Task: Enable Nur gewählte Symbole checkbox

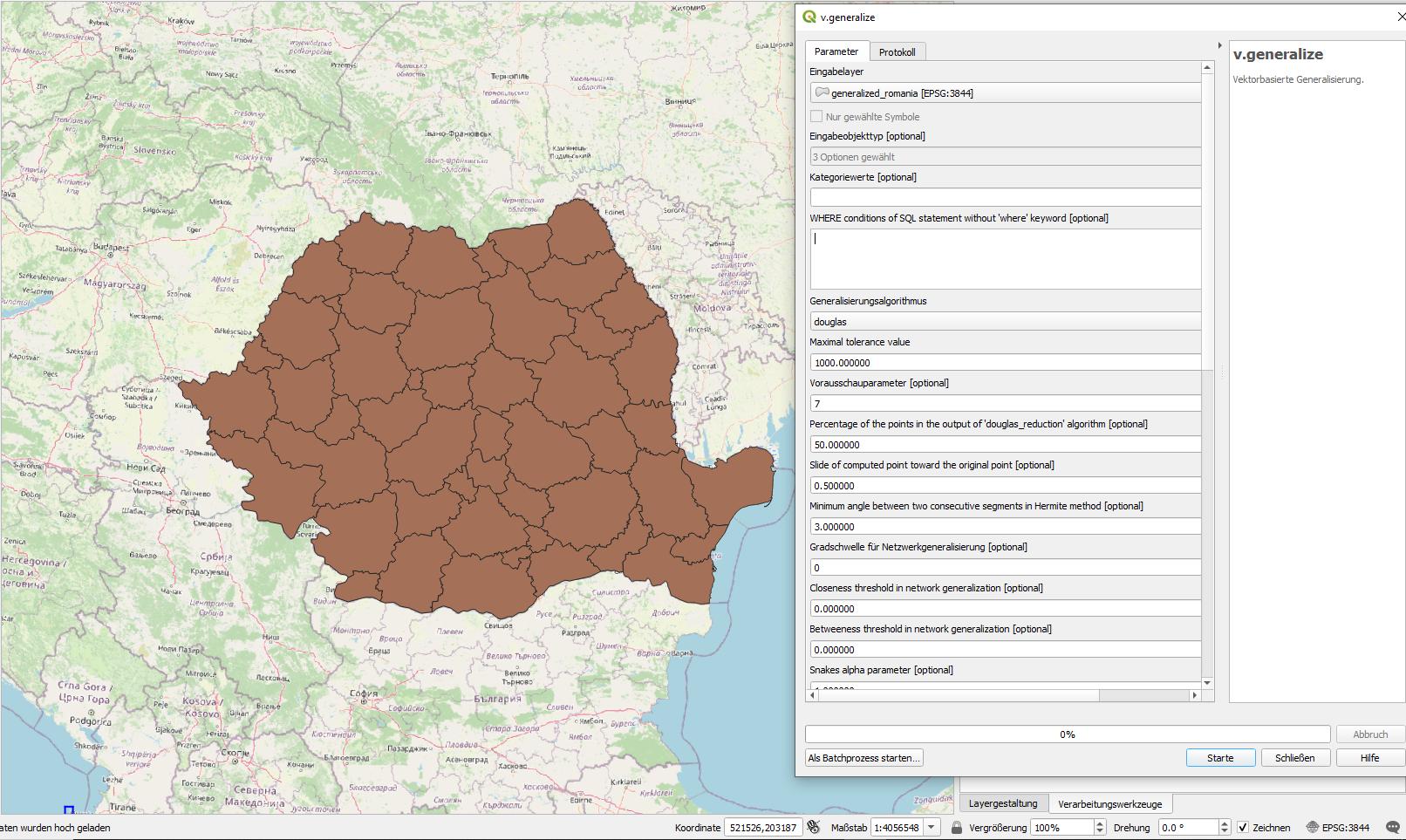Action: click(x=816, y=116)
